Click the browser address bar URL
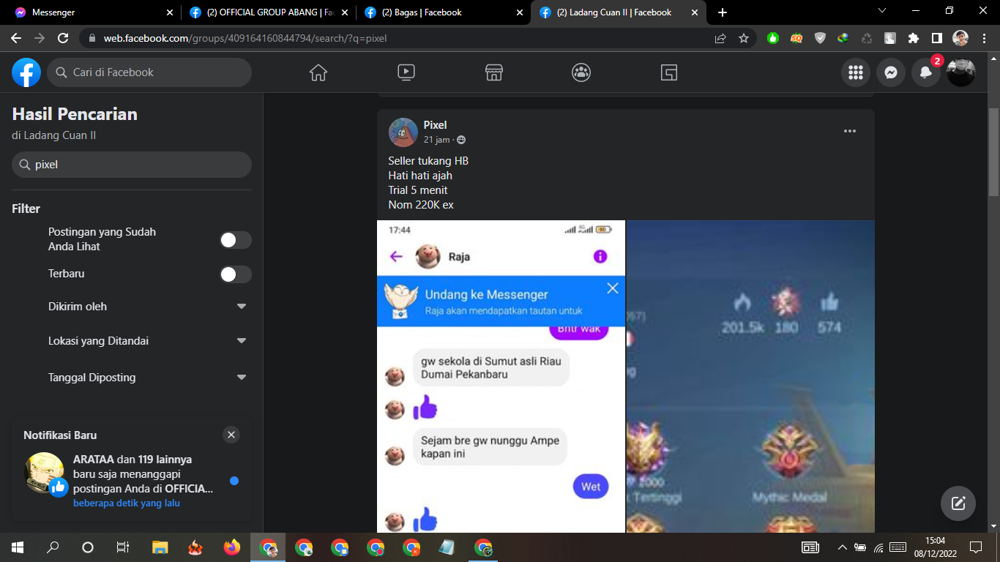1000x562 pixels. point(245,38)
